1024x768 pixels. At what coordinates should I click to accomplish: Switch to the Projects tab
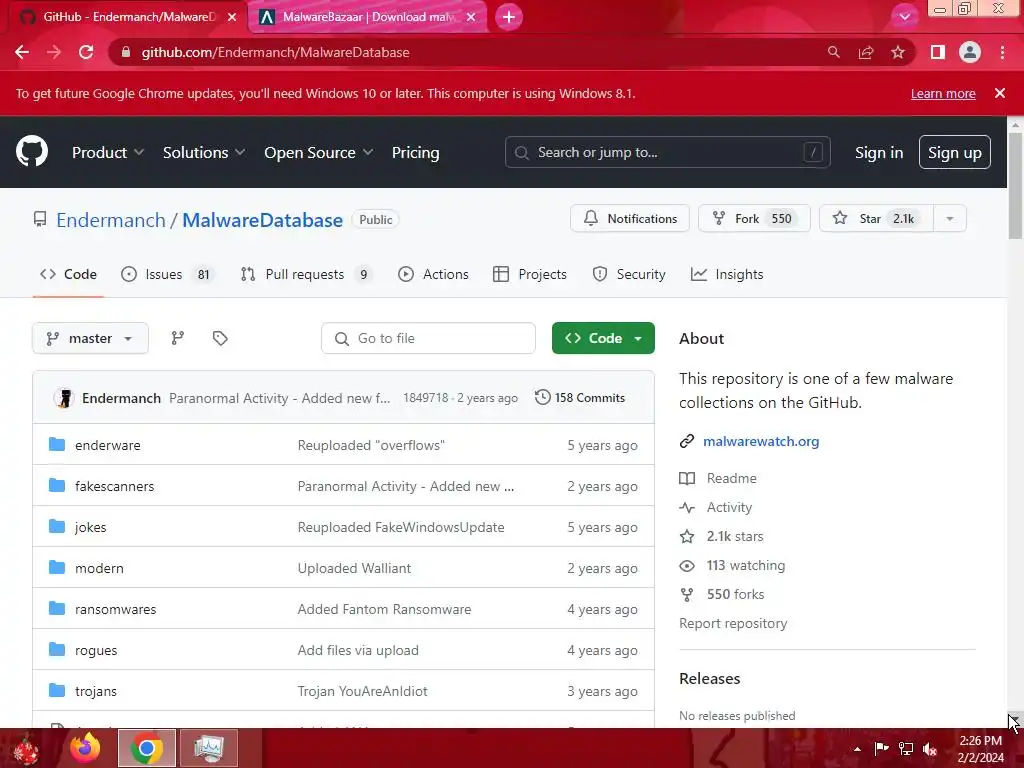click(530, 274)
